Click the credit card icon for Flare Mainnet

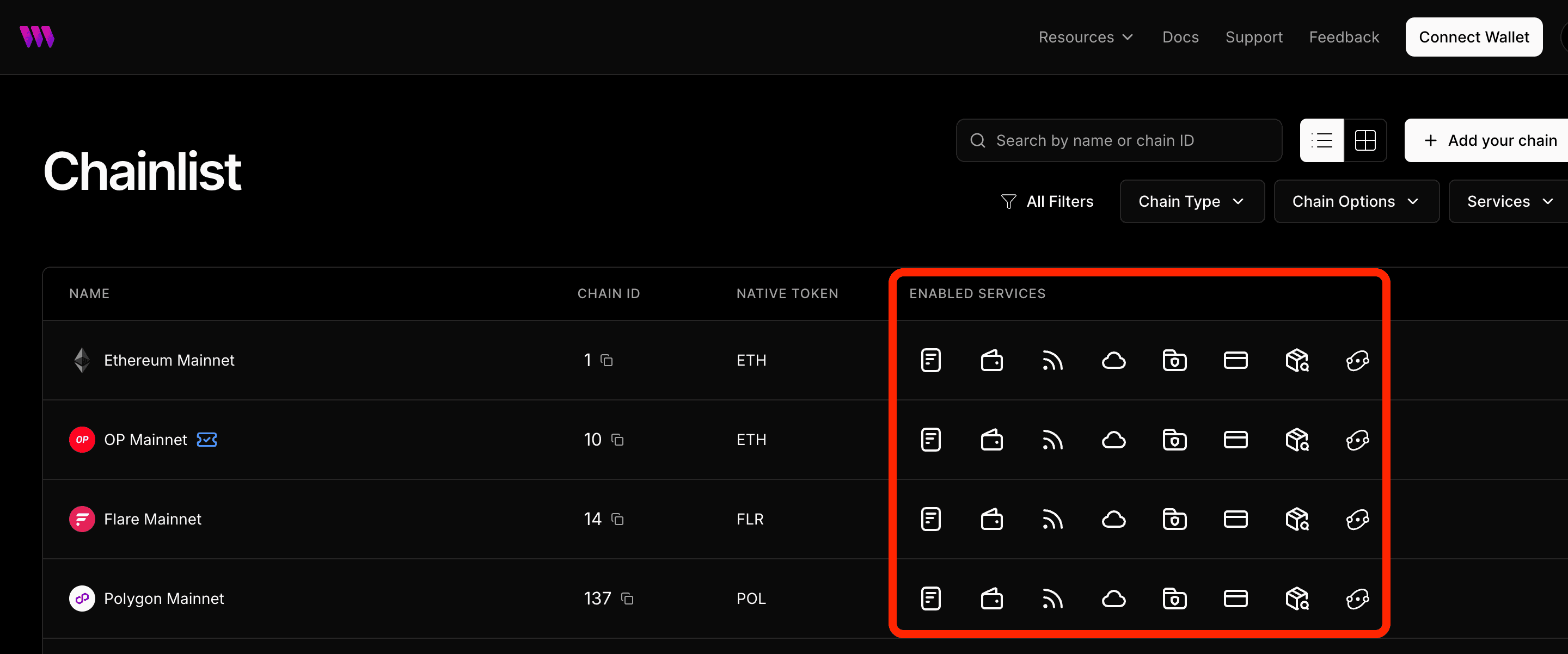(x=1236, y=519)
